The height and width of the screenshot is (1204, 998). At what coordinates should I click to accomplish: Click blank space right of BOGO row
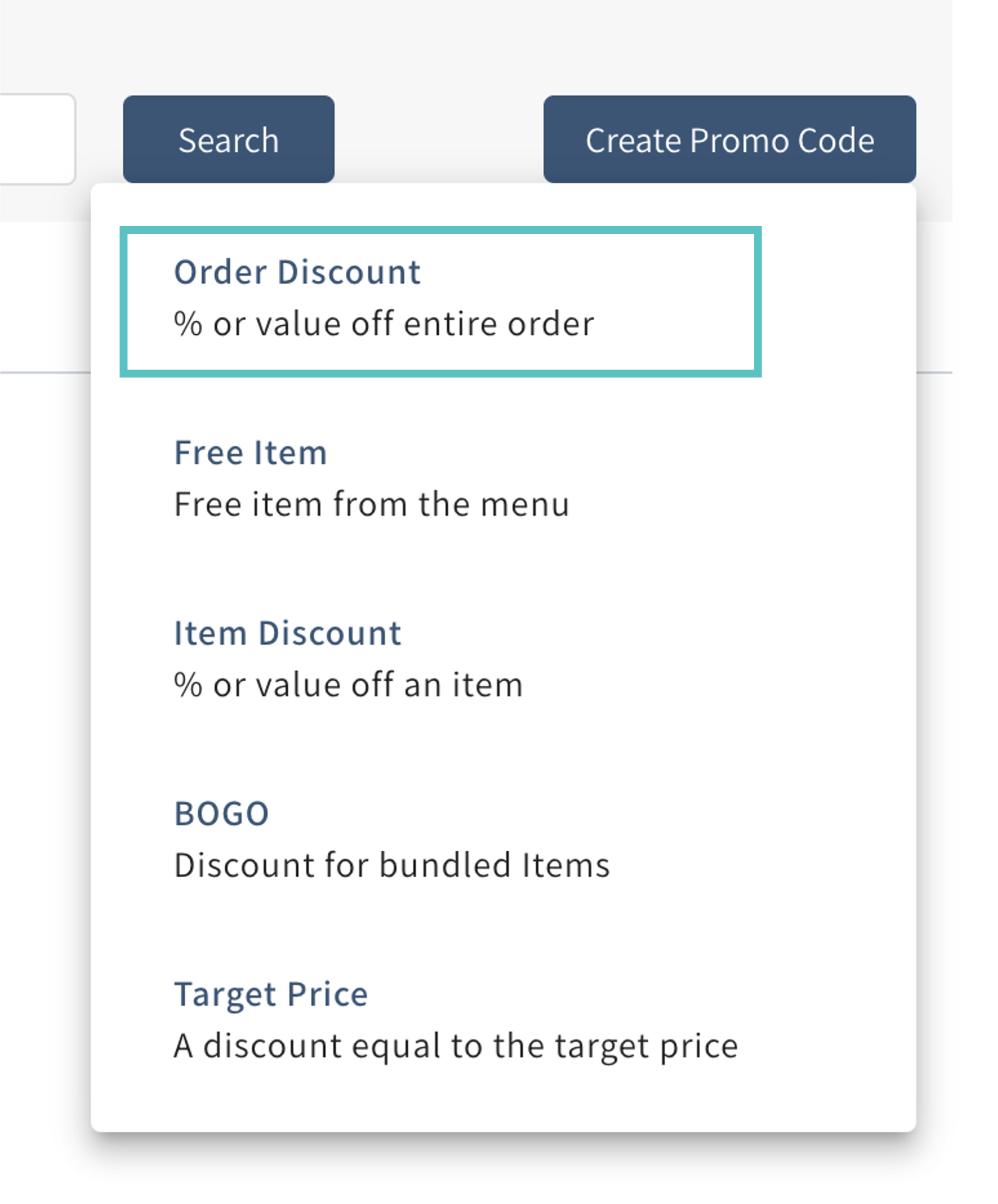[x=746, y=840]
